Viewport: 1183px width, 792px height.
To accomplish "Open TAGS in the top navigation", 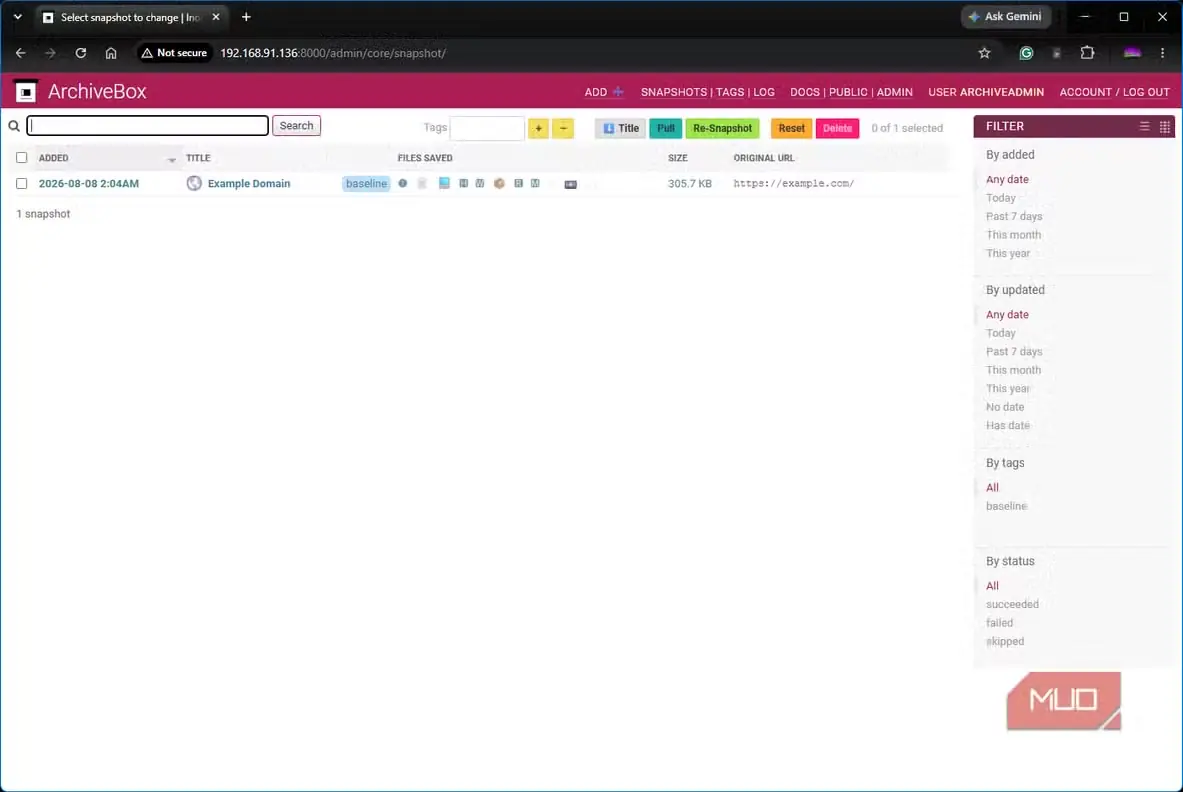I will point(730,92).
